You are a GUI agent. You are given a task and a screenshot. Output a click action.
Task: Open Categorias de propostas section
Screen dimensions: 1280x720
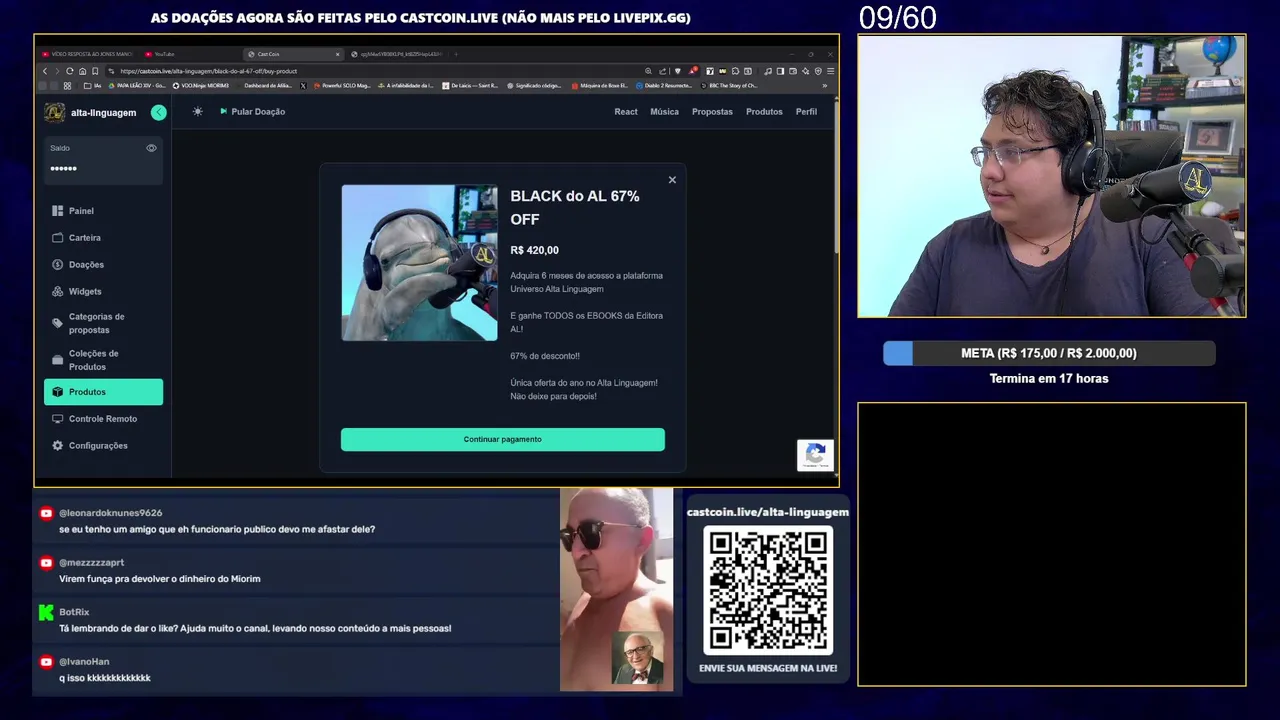tap(103, 323)
